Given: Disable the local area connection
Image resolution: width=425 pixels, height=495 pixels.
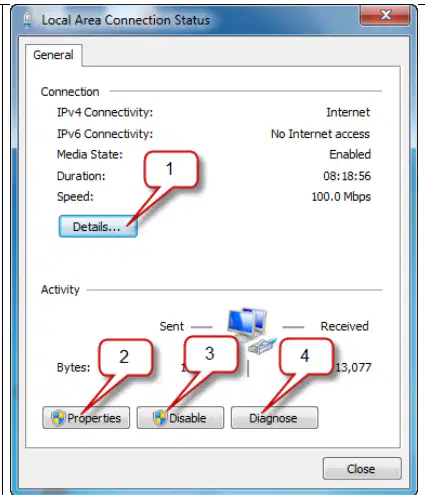Looking at the screenshot, I should (x=180, y=417).
